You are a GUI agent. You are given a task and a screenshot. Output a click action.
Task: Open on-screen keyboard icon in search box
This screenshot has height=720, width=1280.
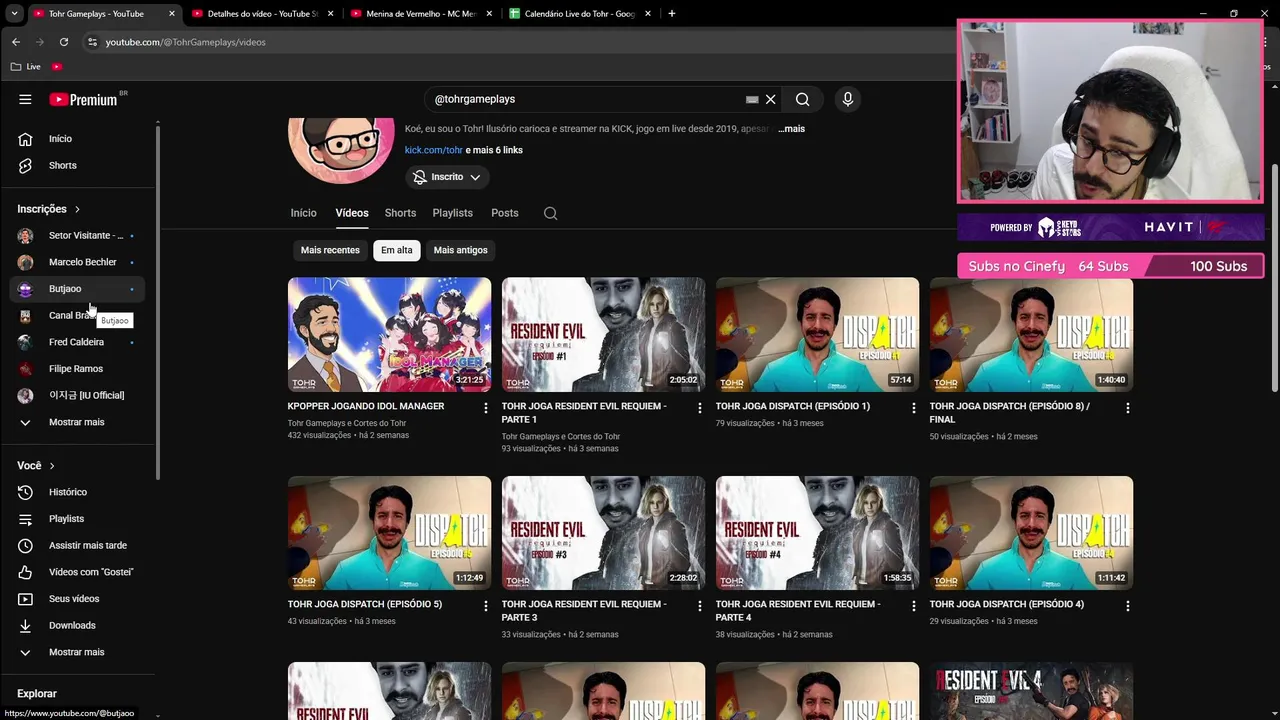(752, 99)
